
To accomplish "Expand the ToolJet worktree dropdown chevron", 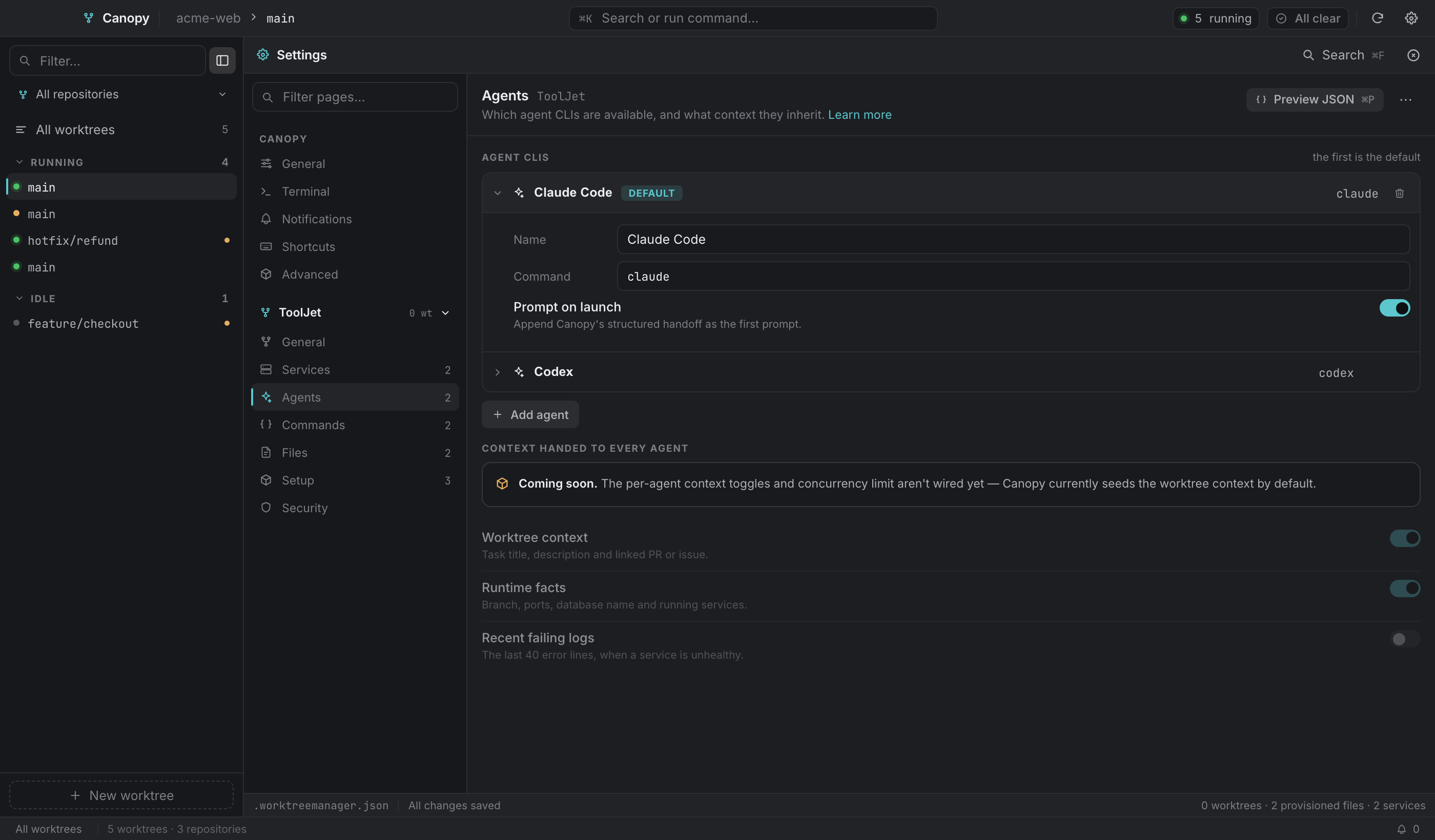I will coord(445,313).
